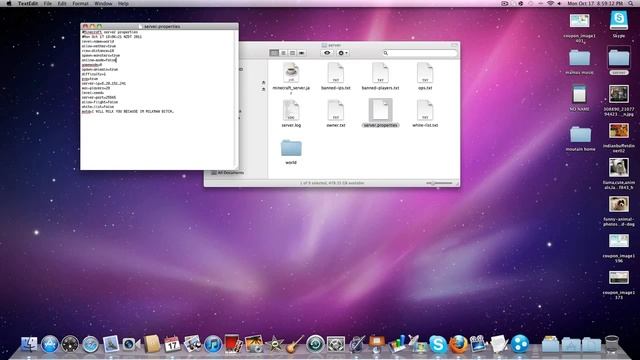
Task: Open iCal calendar showing 17
Action: 172,344
